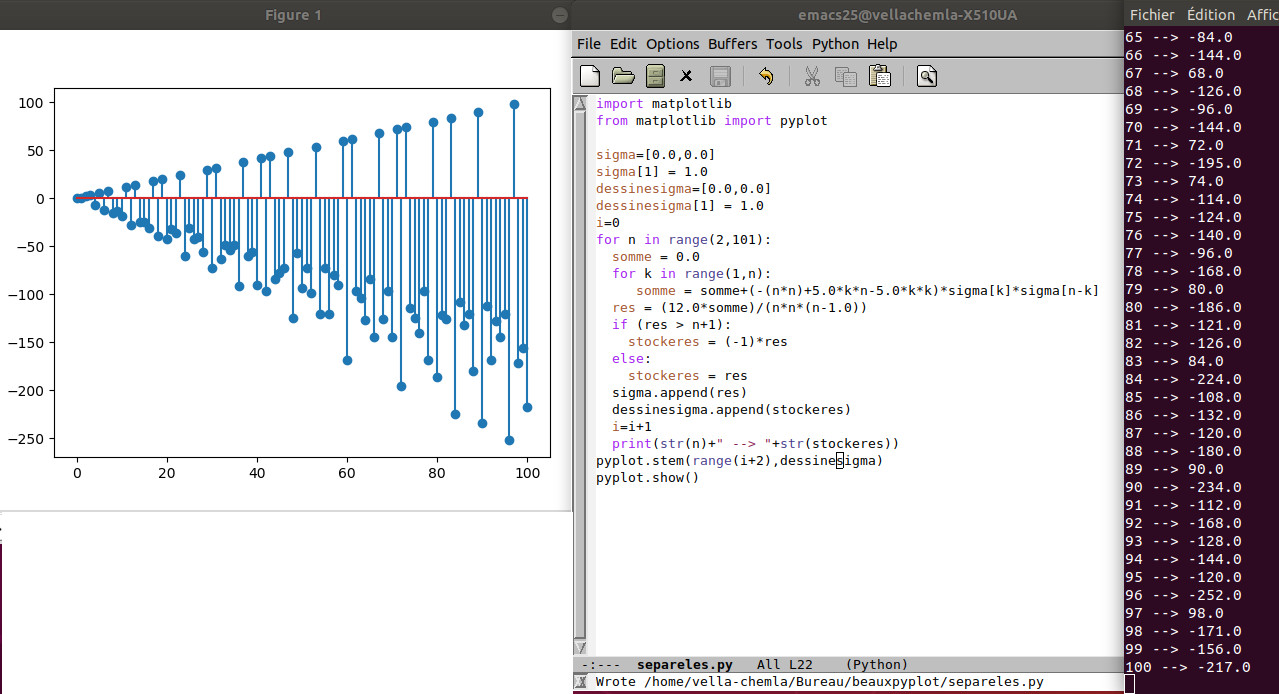Open the Help menu in Emacs
Viewport: 1279px width, 694px height.
coord(882,44)
